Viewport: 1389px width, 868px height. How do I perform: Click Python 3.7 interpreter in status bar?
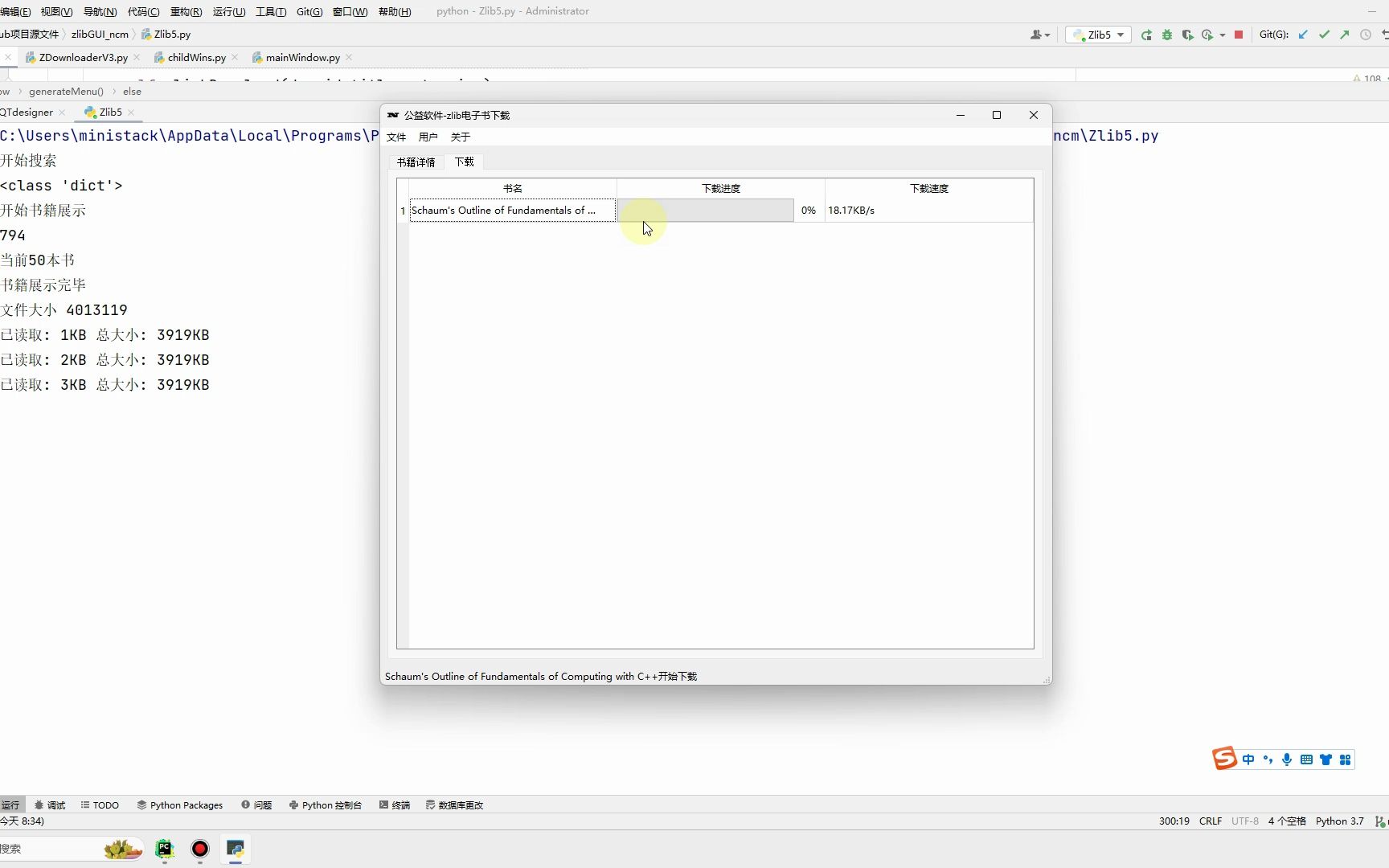[x=1339, y=821]
